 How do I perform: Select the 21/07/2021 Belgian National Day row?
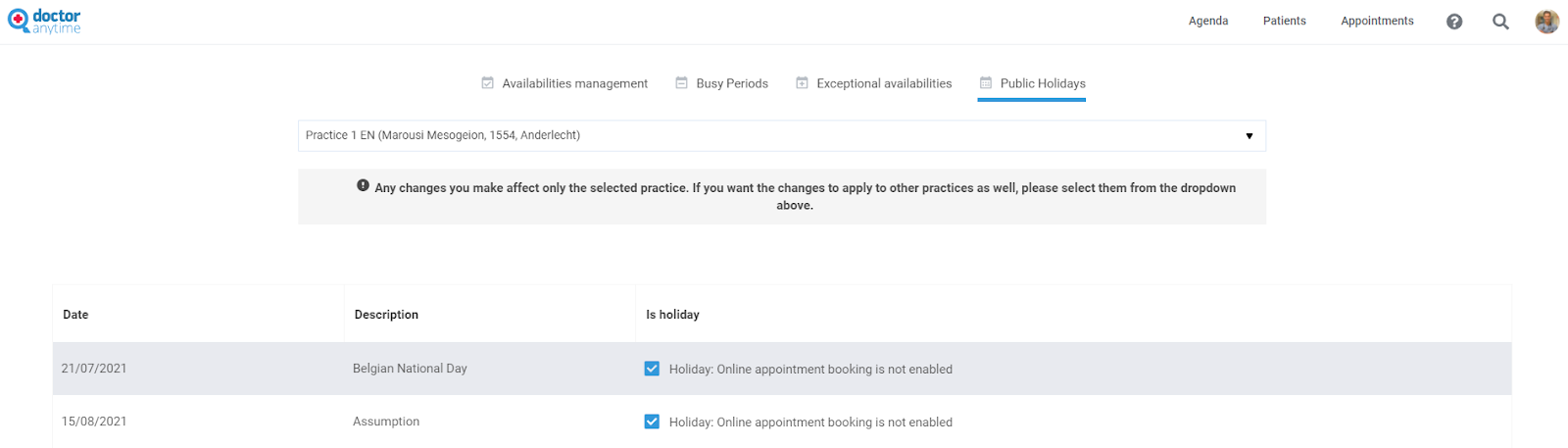(782, 369)
